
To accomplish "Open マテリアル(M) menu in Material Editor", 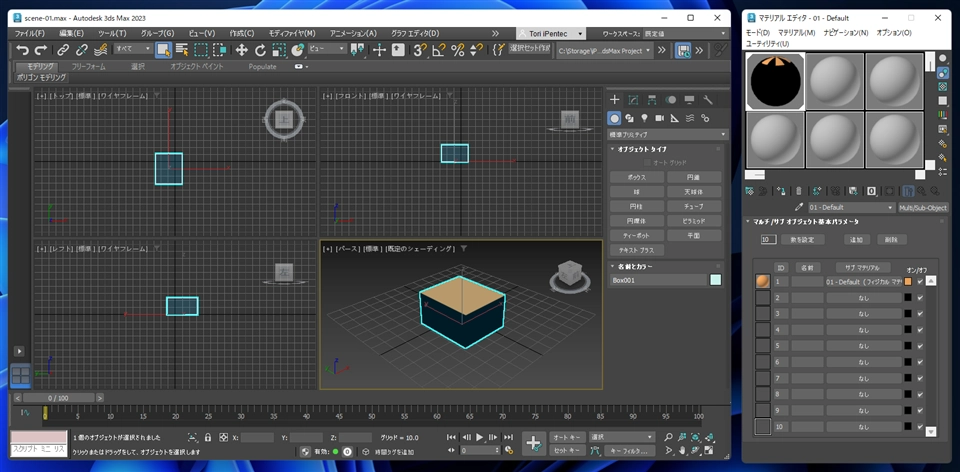I will click(x=797, y=32).
